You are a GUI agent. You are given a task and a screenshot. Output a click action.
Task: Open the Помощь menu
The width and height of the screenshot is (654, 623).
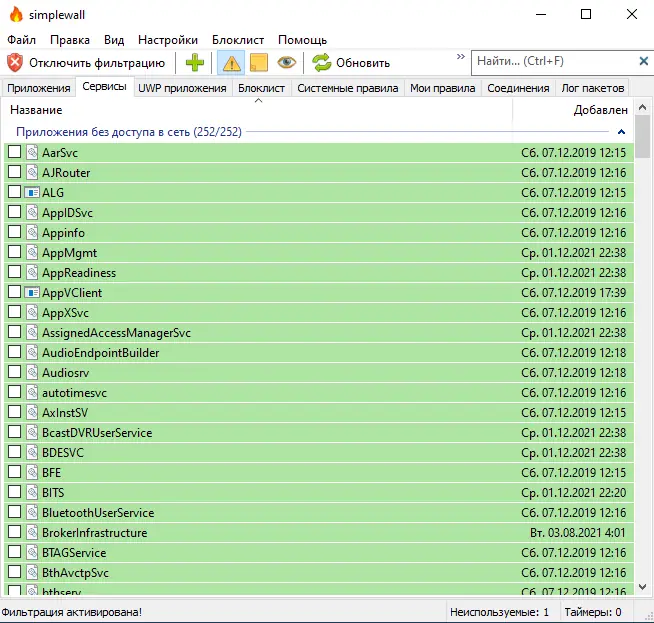click(302, 40)
